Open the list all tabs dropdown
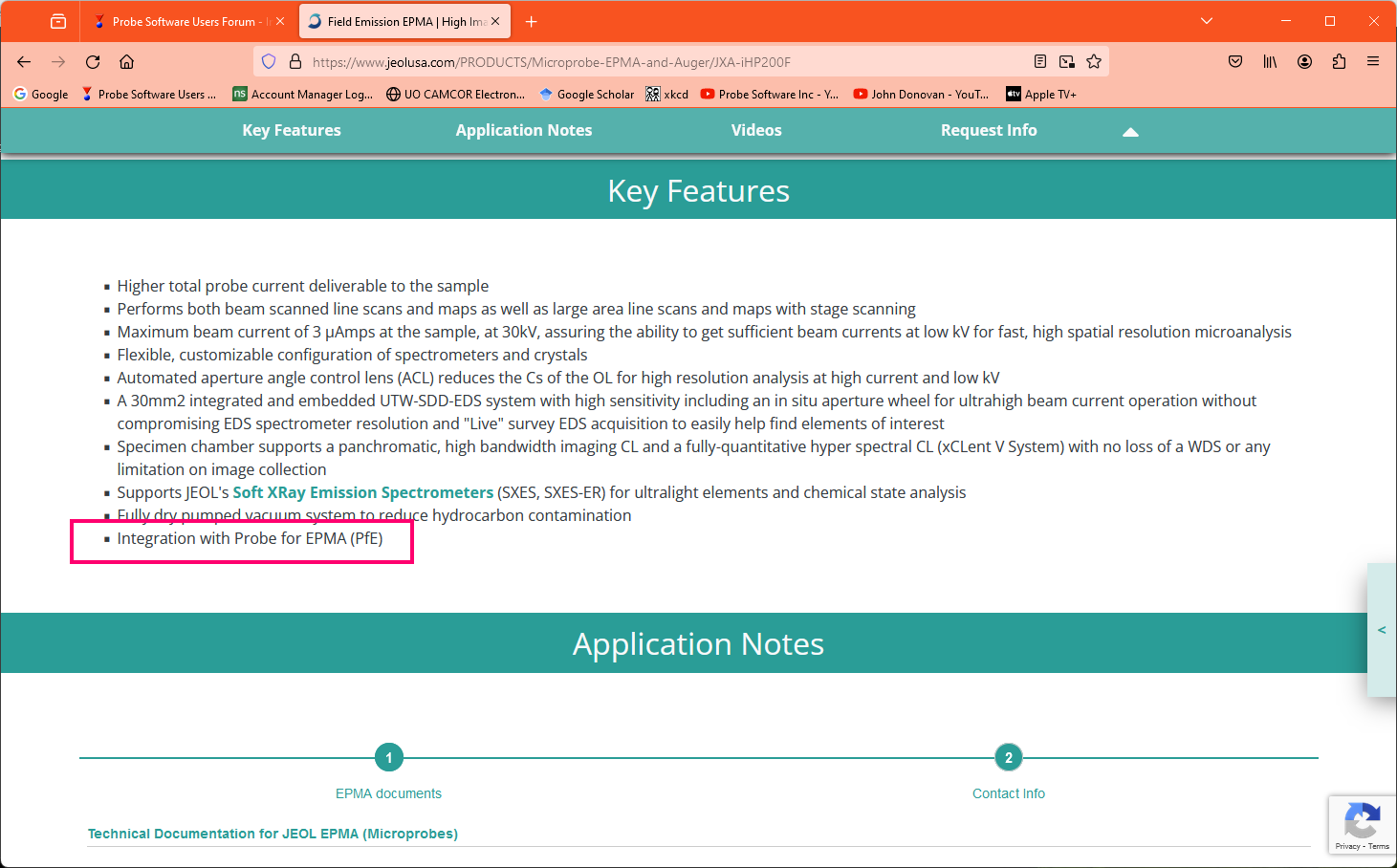The width and height of the screenshot is (1397, 868). 1207,21
